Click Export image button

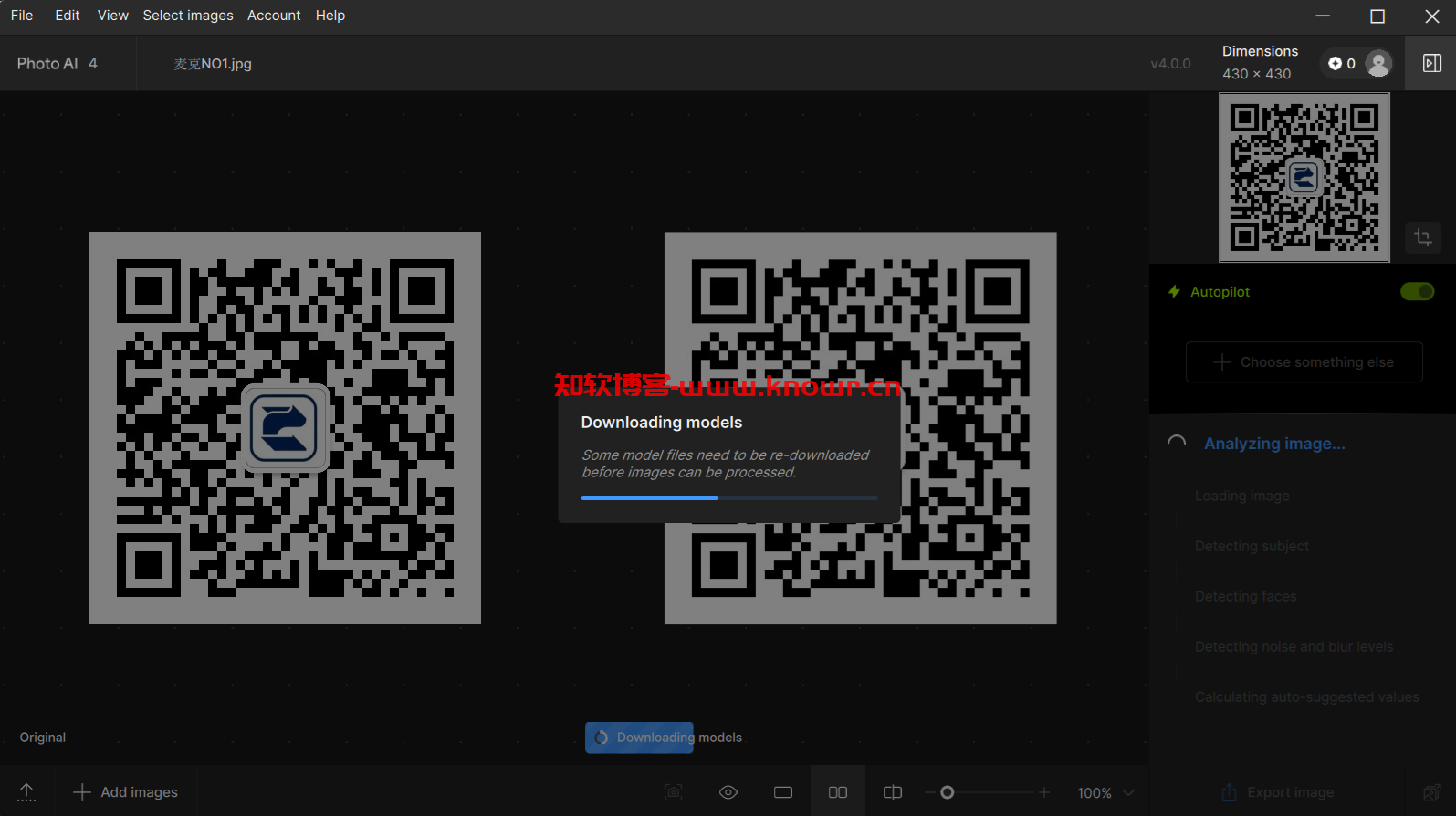tap(1278, 792)
